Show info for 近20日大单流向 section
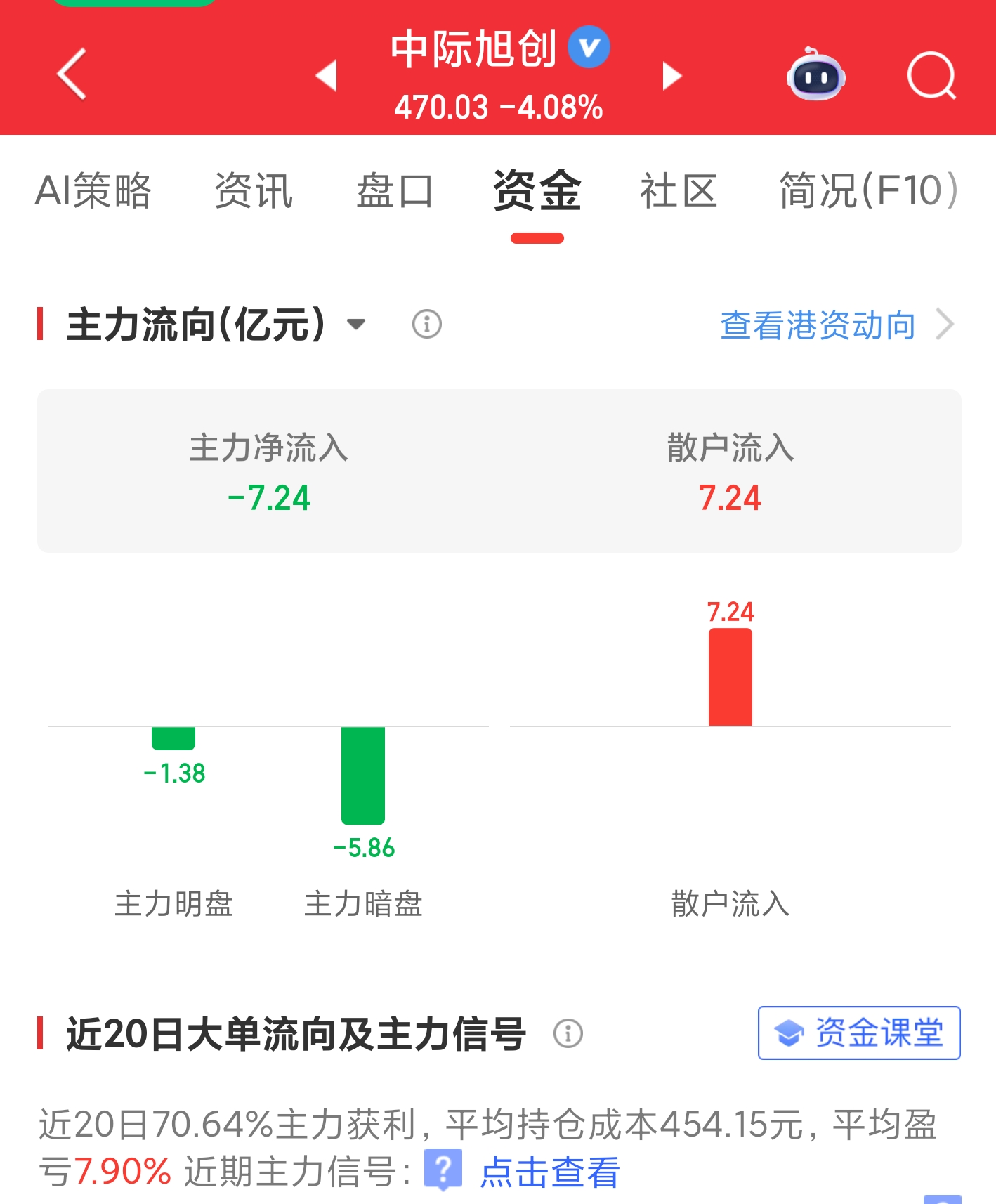 568,1033
